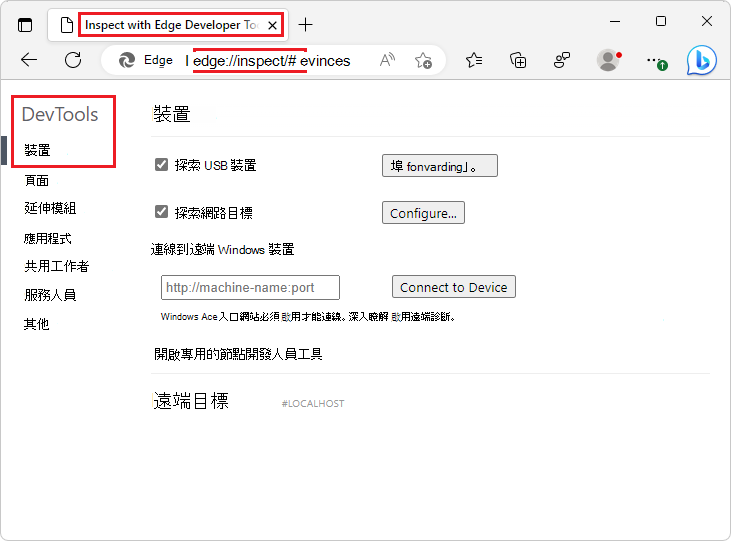Open 服務人員 section
Image resolution: width=731 pixels, height=541 pixels.
[50, 295]
